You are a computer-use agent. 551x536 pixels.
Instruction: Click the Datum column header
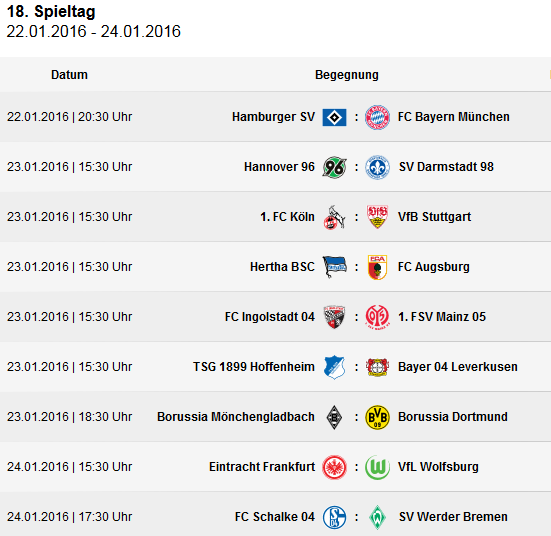[69, 75]
